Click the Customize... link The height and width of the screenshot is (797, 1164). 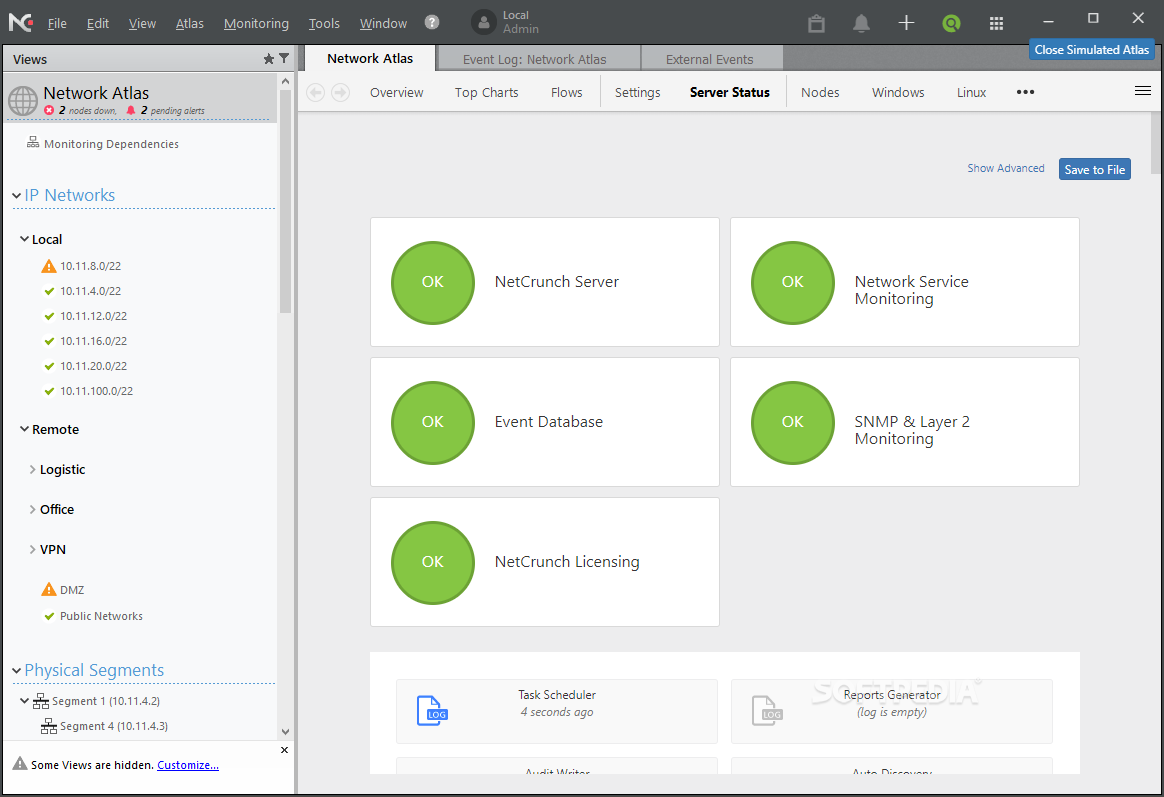[188, 765]
